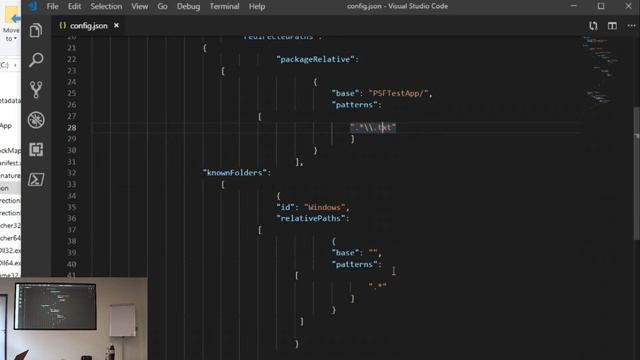
Task: Open the Source Control view
Action: (x=36, y=90)
